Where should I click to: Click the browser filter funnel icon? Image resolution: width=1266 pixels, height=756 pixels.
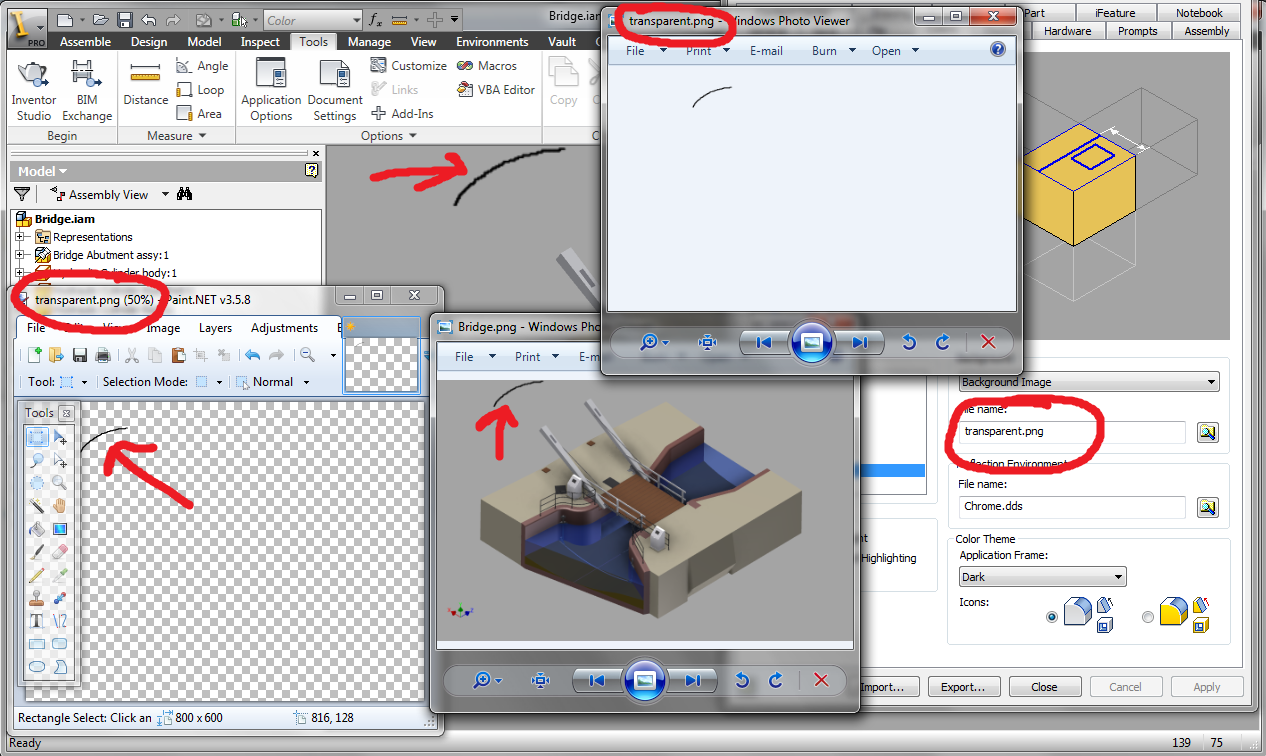click(22, 194)
